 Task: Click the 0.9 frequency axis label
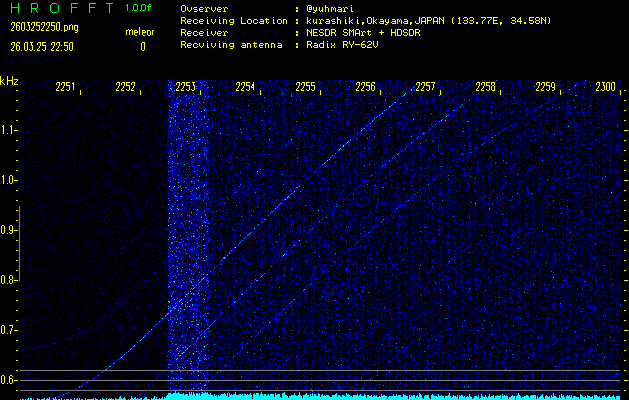click(x=9, y=230)
